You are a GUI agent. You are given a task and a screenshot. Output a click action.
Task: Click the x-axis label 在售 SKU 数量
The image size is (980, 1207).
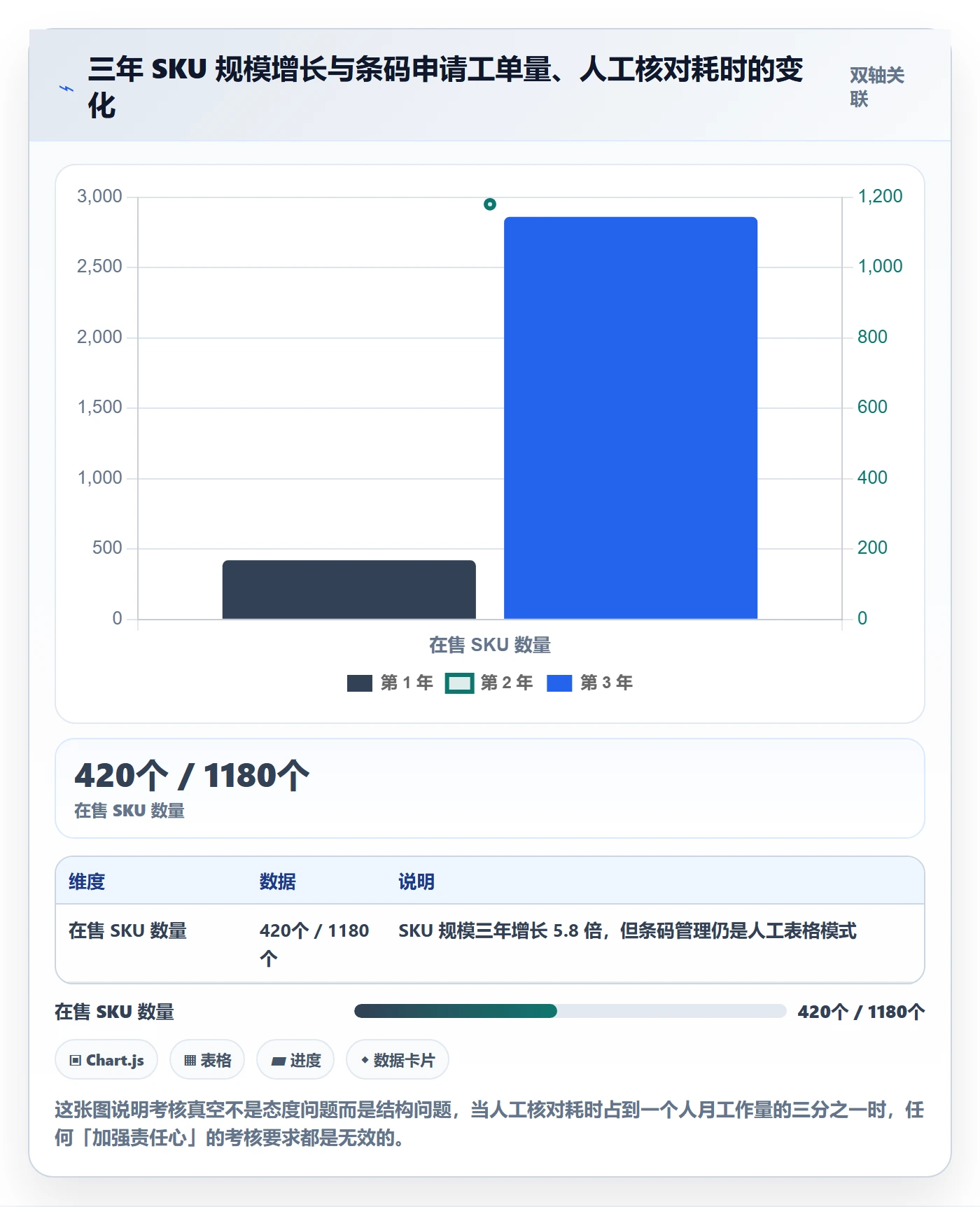pos(490,645)
